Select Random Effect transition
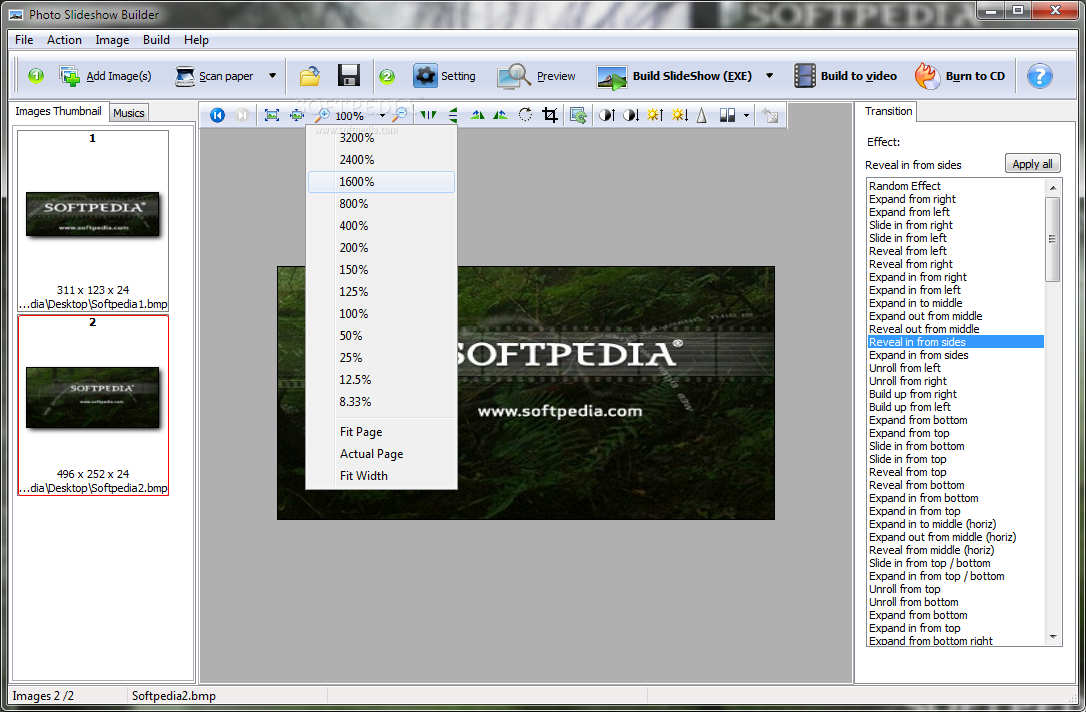The width and height of the screenshot is (1086, 712). [x=956, y=186]
